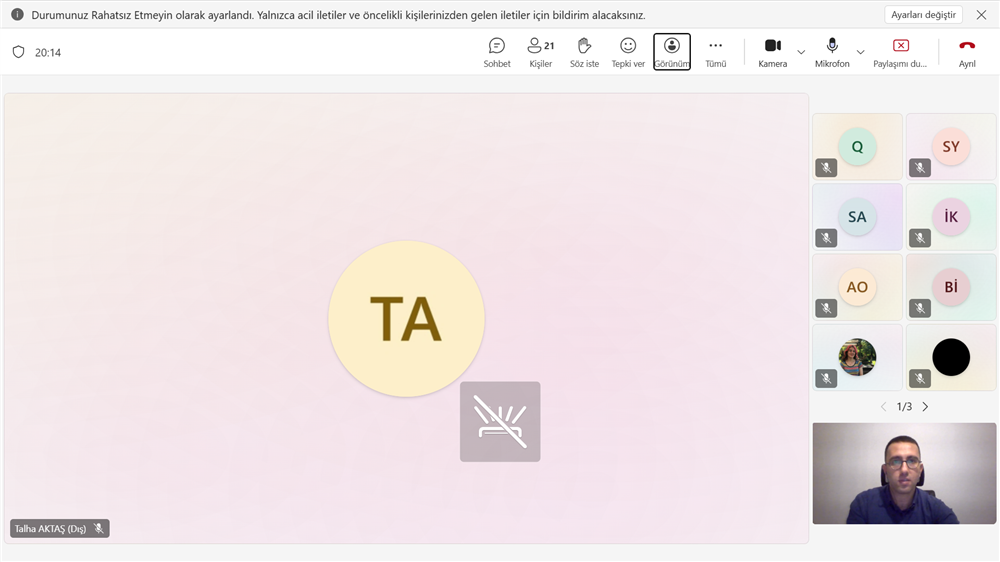Raise hand with Söz iste
The image size is (1000, 562).
click(x=584, y=52)
